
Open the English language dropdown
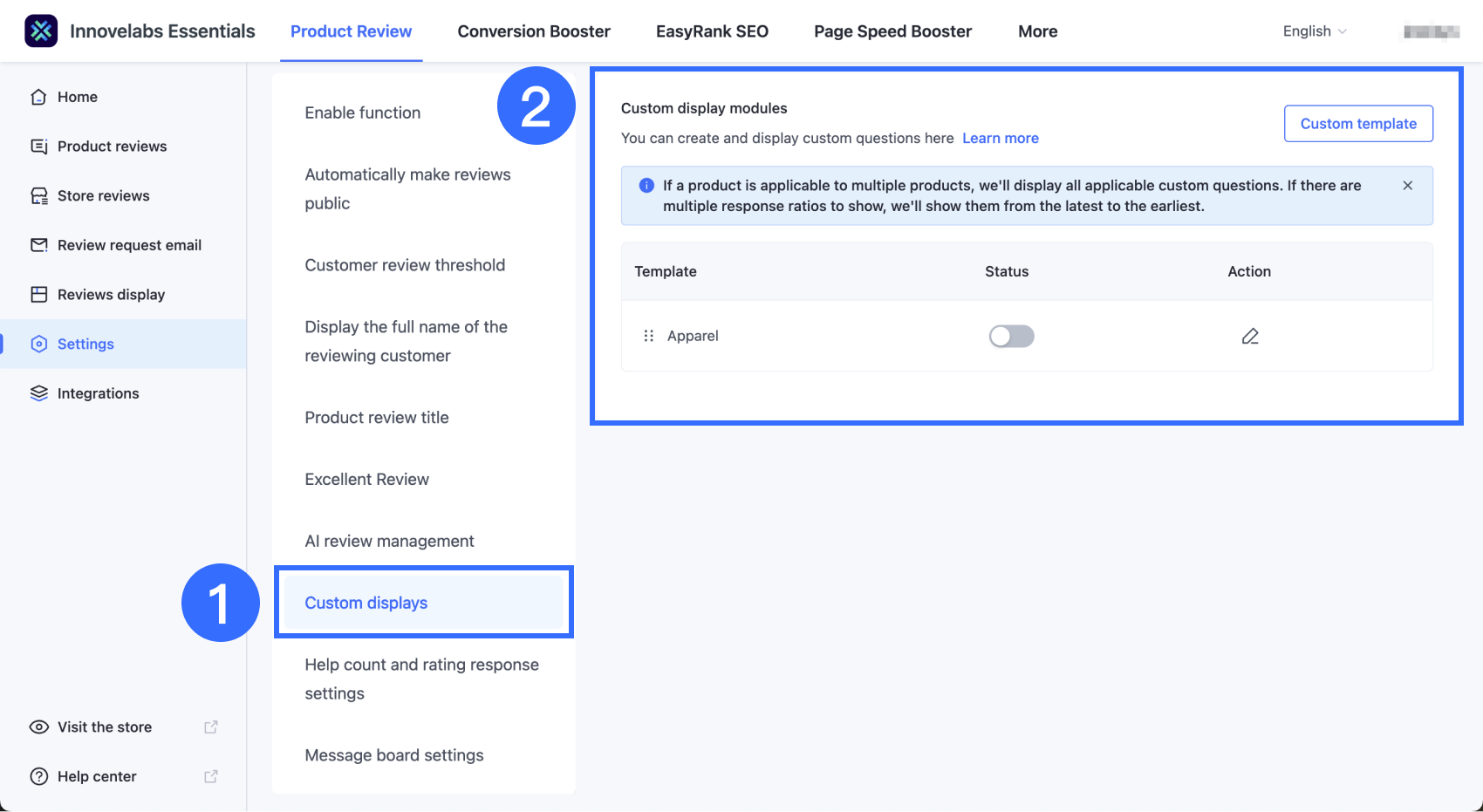click(x=1315, y=31)
